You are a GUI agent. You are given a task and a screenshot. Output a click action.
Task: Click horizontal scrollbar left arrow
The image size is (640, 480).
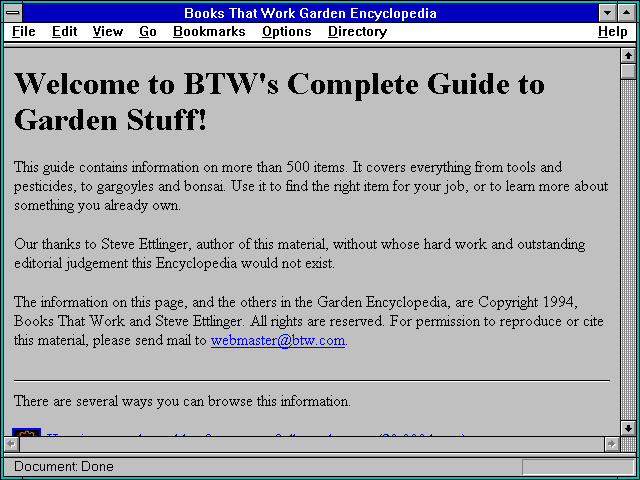pos(12,444)
